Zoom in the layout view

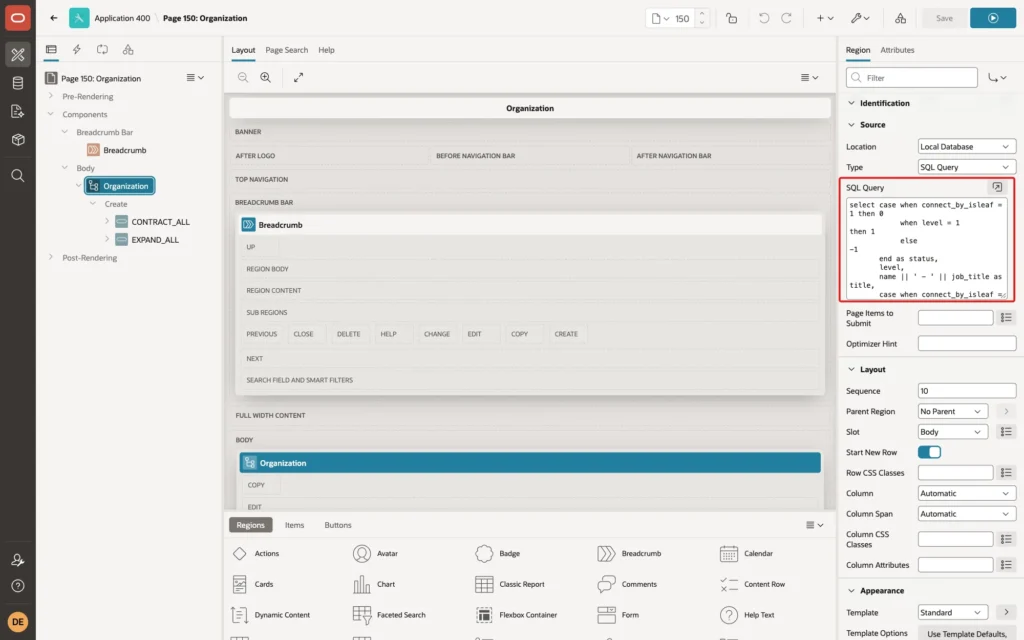tap(266, 77)
